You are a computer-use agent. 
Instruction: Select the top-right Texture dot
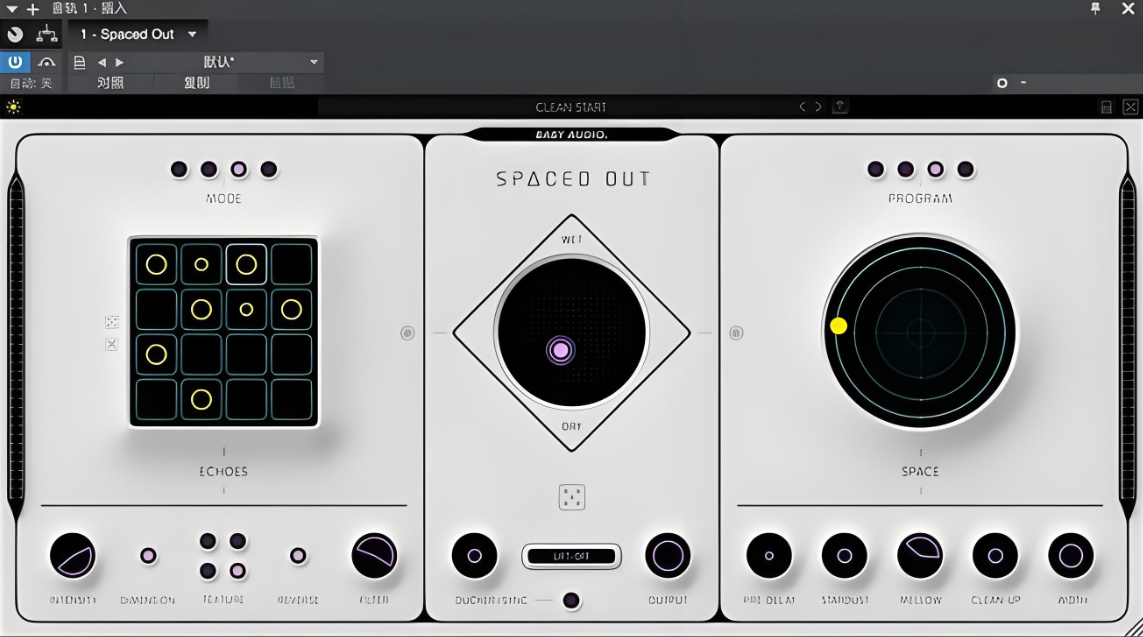coord(238,541)
